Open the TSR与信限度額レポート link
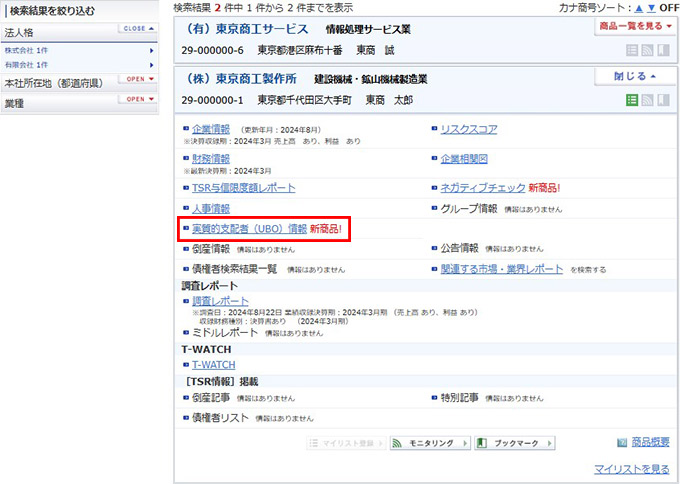680x484 pixels. tap(244, 188)
